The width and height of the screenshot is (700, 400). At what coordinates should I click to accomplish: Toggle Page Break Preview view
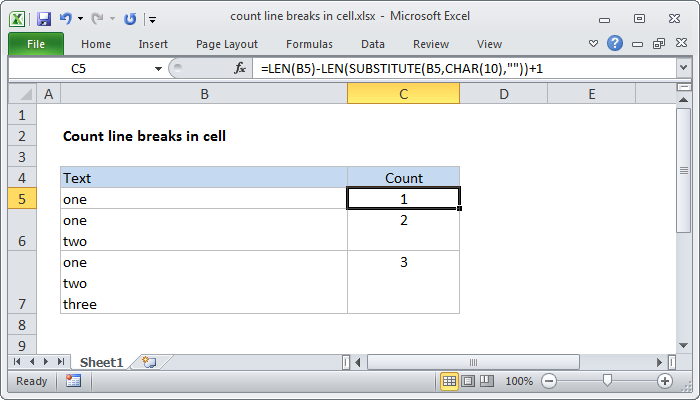[x=489, y=381]
